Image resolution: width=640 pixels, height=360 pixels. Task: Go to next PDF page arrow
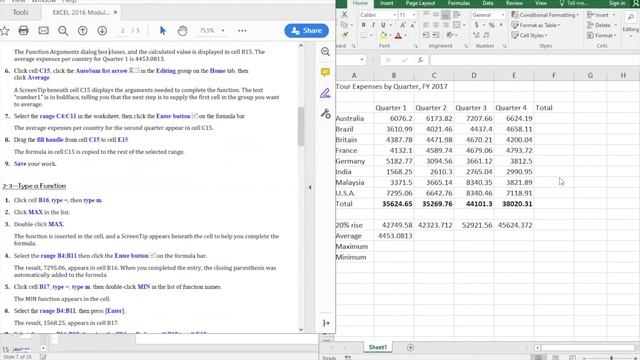102,31
